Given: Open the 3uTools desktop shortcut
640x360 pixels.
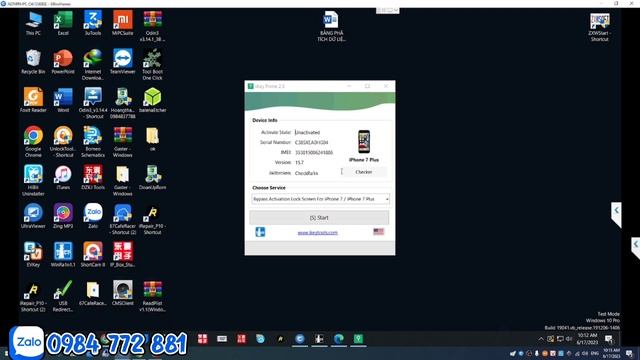Looking at the screenshot, I should (93, 23).
